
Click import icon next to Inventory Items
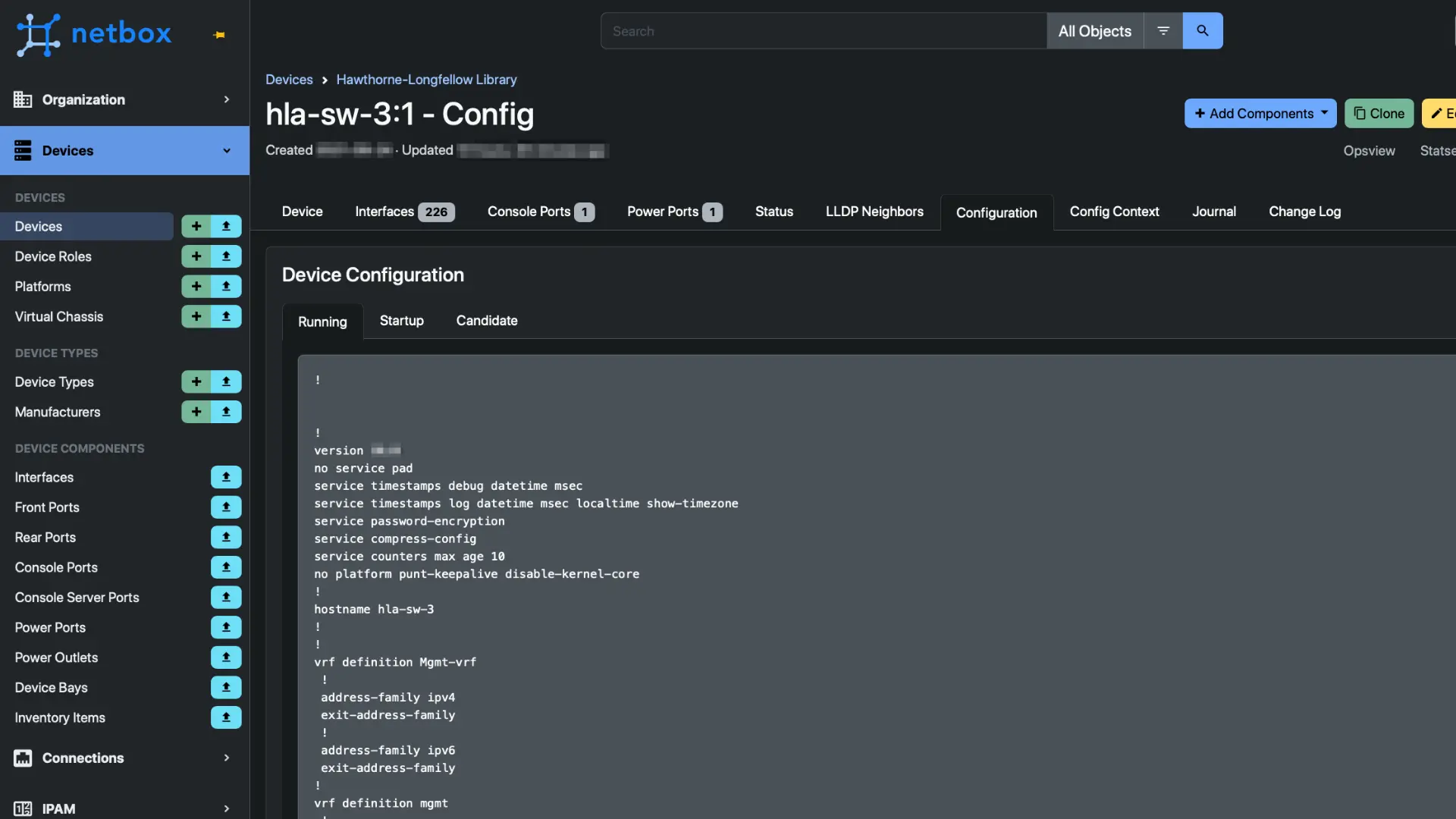226,717
